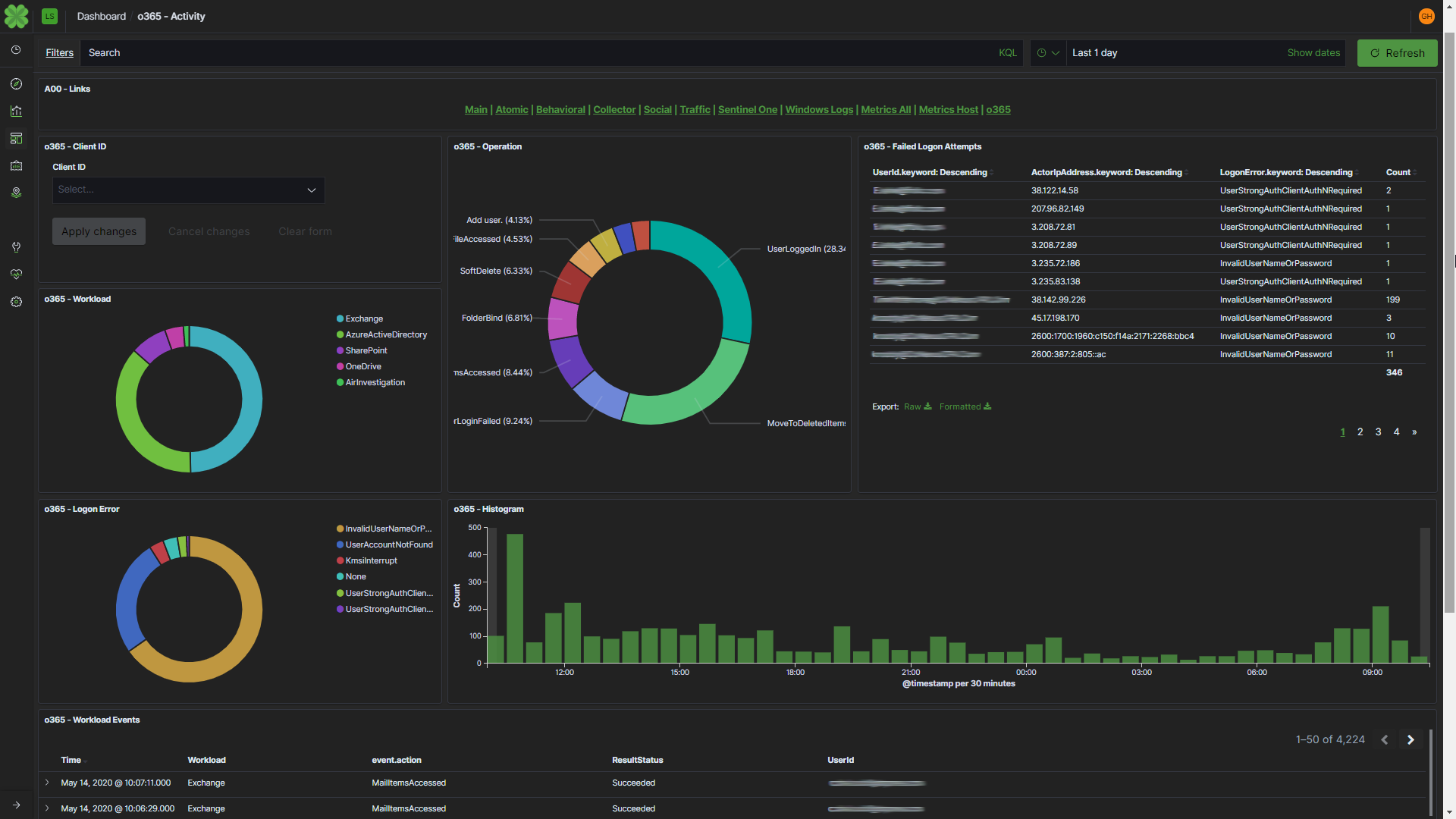Open the Atomic dashboard link
1456x819 pixels.
[512, 110]
